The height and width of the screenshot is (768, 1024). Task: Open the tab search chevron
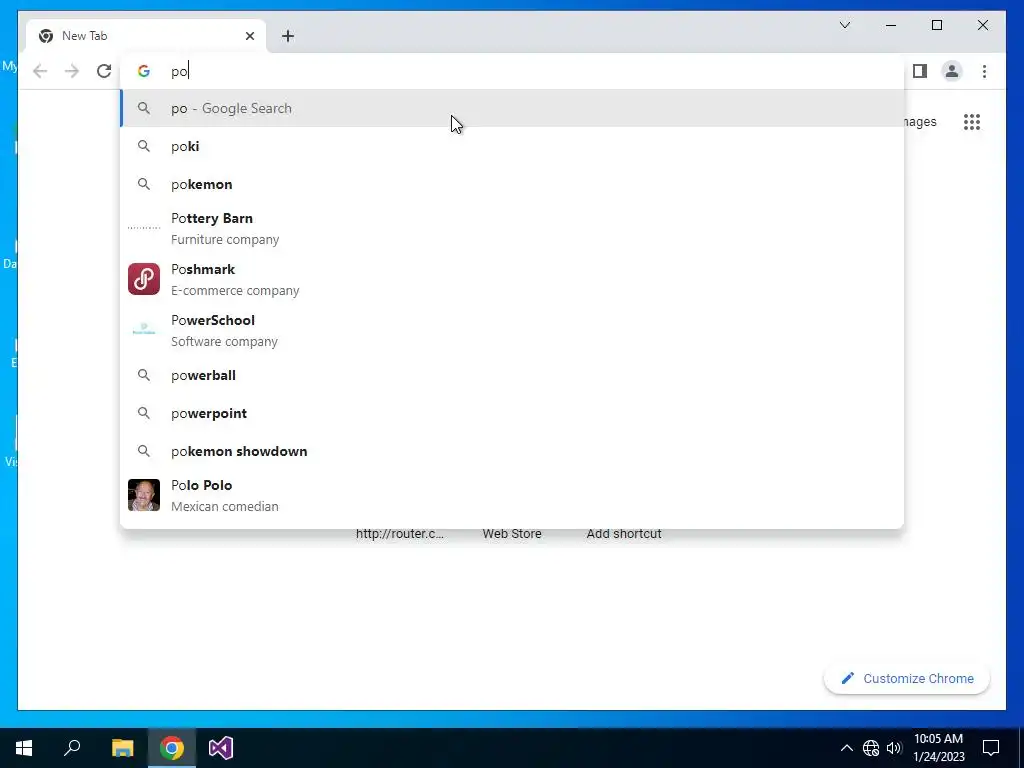844,25
